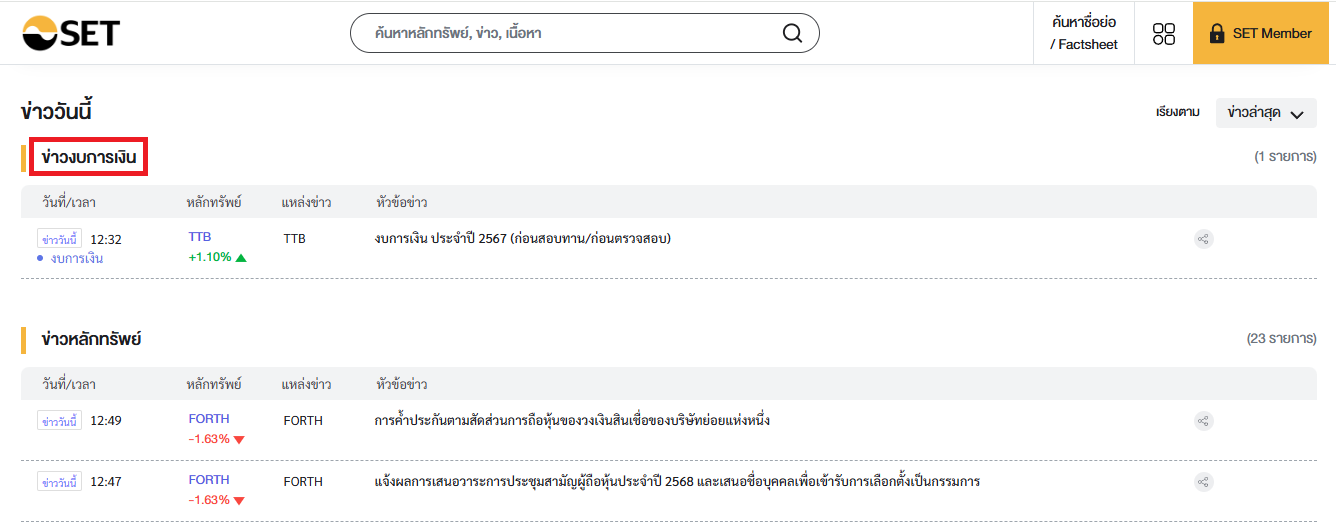This screenshot has height=529, width=1336.
Task: Open the apps grid icon
Action: pyautogui.click(x=1164, y=33)
